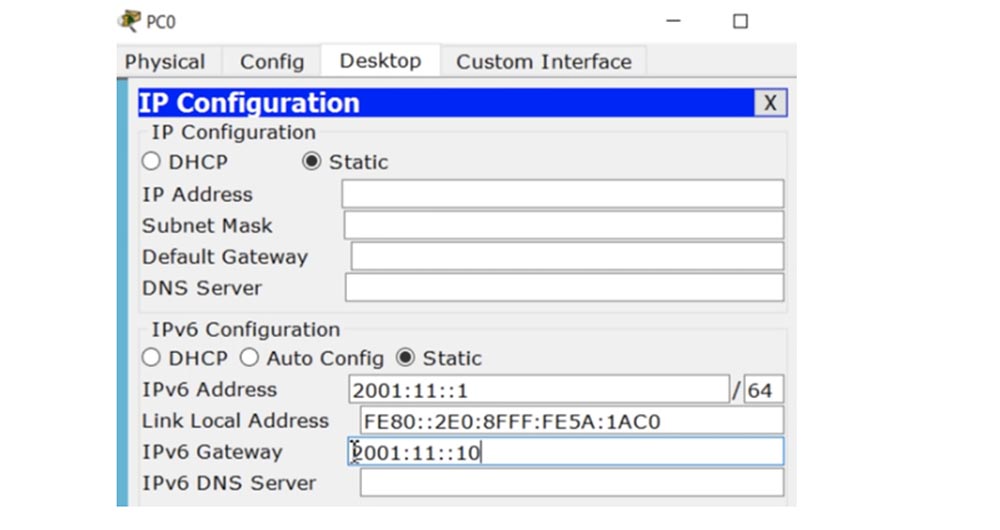Focus the Subnet Mask field
1000x530 pixels.
point(563,225)
